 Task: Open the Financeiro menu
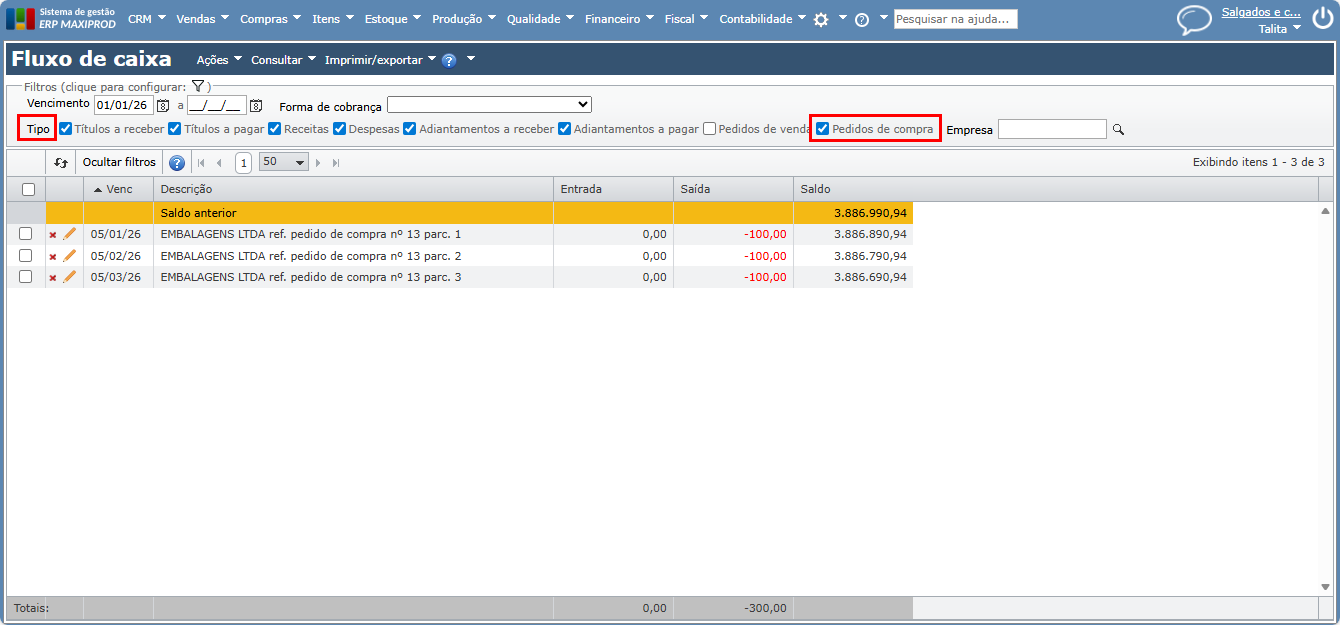(x=619, y=19)
